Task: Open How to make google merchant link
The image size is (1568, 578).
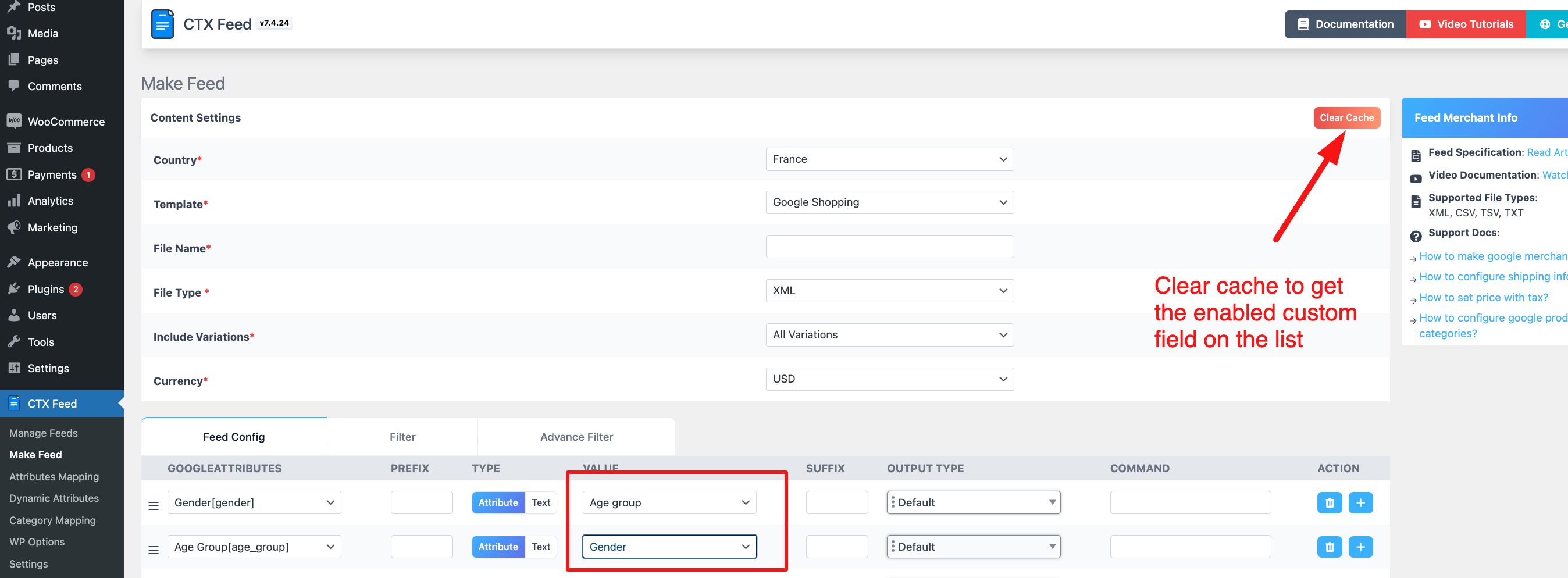Action: [1493, 257]
